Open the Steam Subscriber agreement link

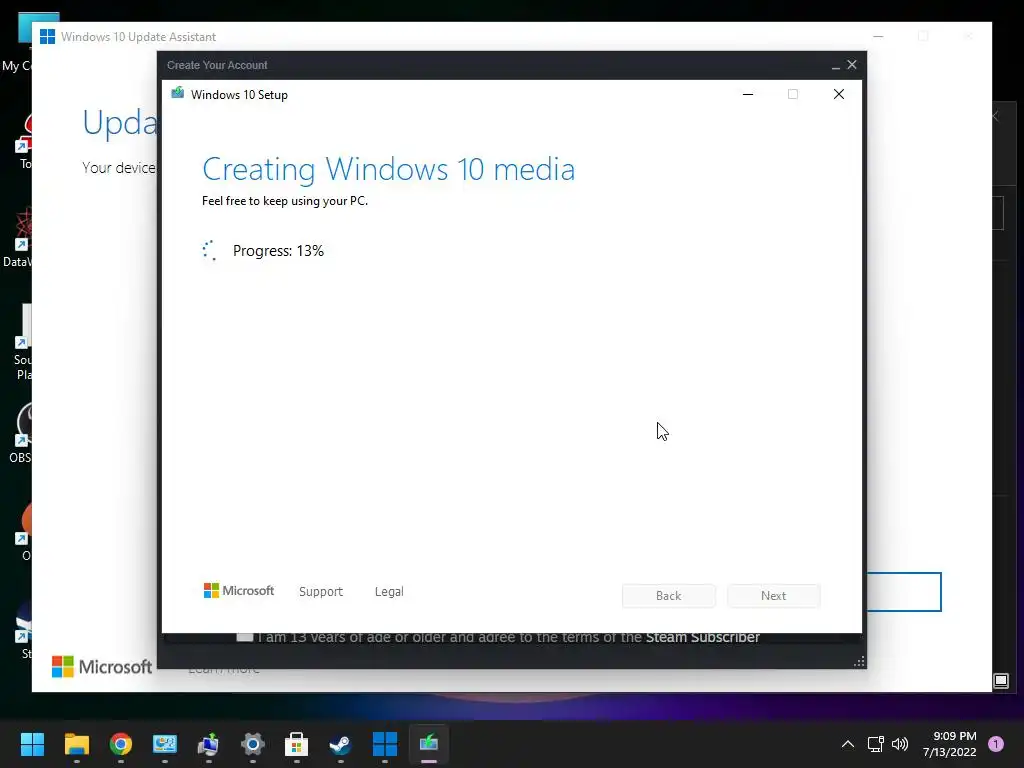coord(702,637)
